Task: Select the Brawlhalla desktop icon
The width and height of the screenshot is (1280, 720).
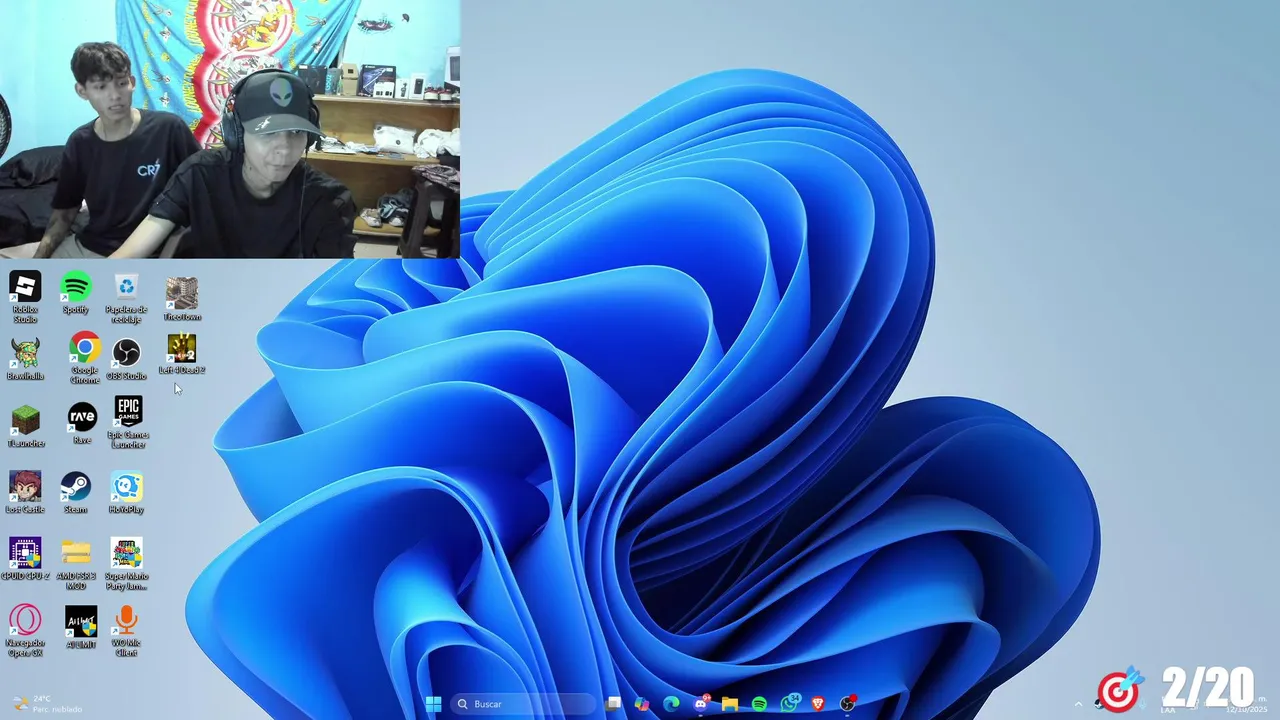Action: tap(25, 359)
